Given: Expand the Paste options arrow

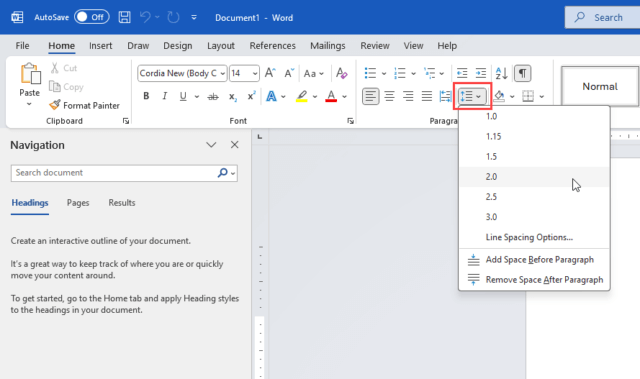Looking at the screenshot, I should coord(29,104).
